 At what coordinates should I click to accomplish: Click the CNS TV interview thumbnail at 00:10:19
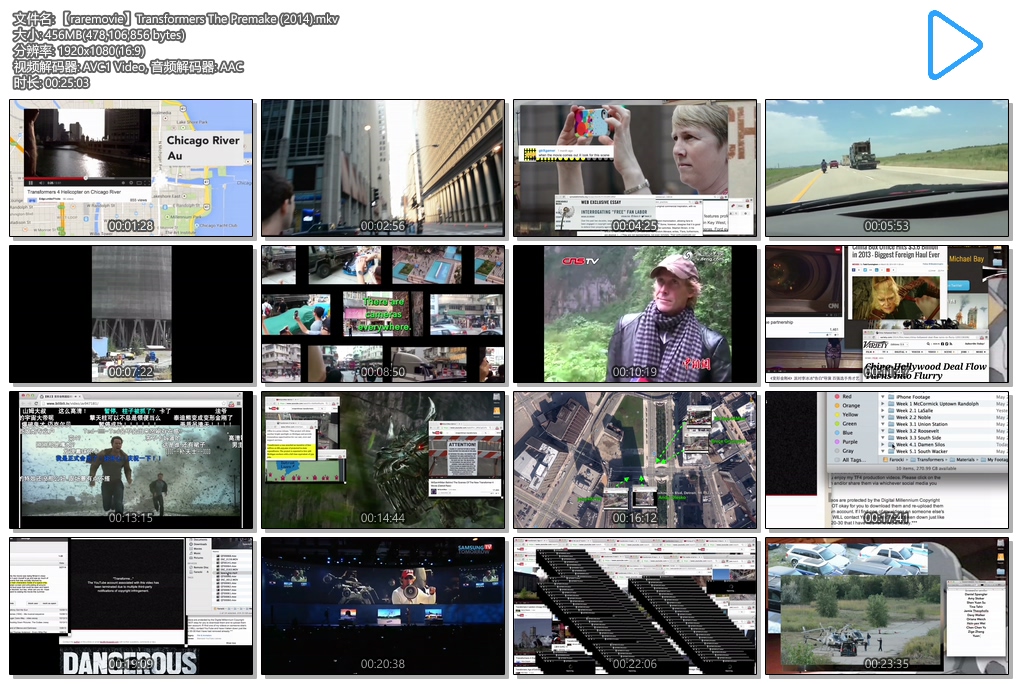635,314
